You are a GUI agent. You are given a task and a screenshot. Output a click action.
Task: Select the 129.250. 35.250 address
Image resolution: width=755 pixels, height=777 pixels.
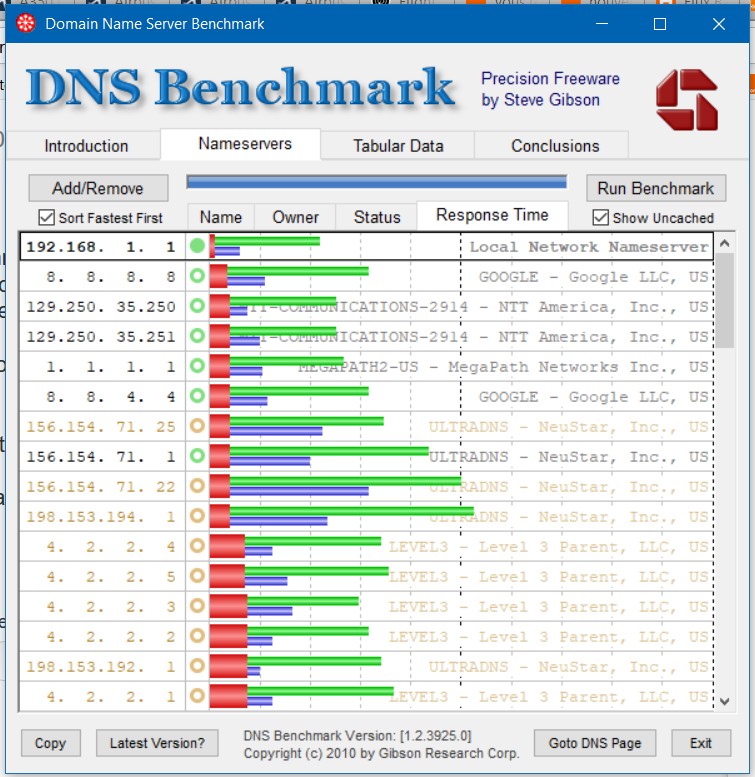(x=101, y=306)
